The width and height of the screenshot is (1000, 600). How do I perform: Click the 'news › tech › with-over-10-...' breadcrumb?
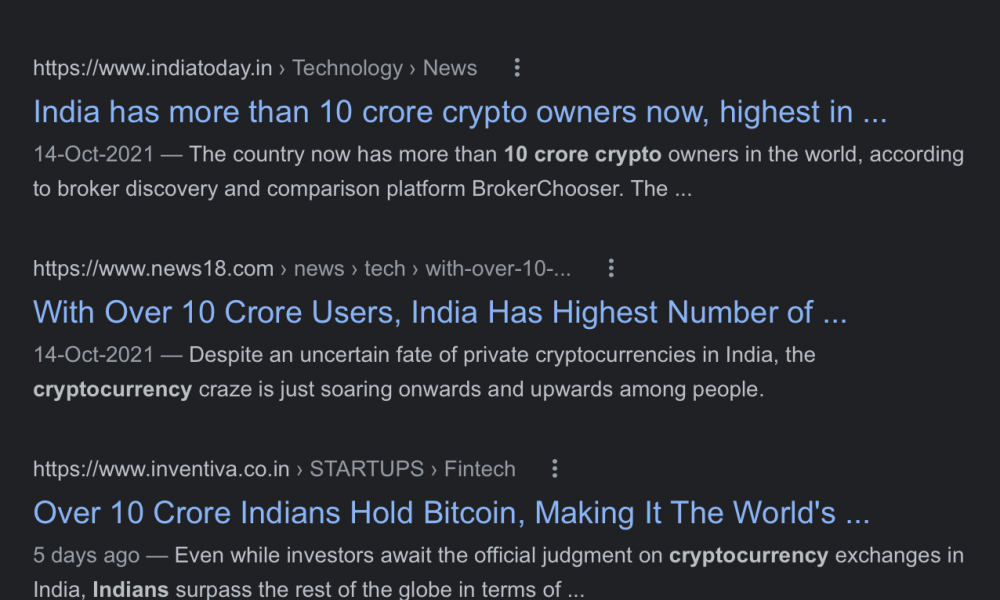click(x=432, y=268)
